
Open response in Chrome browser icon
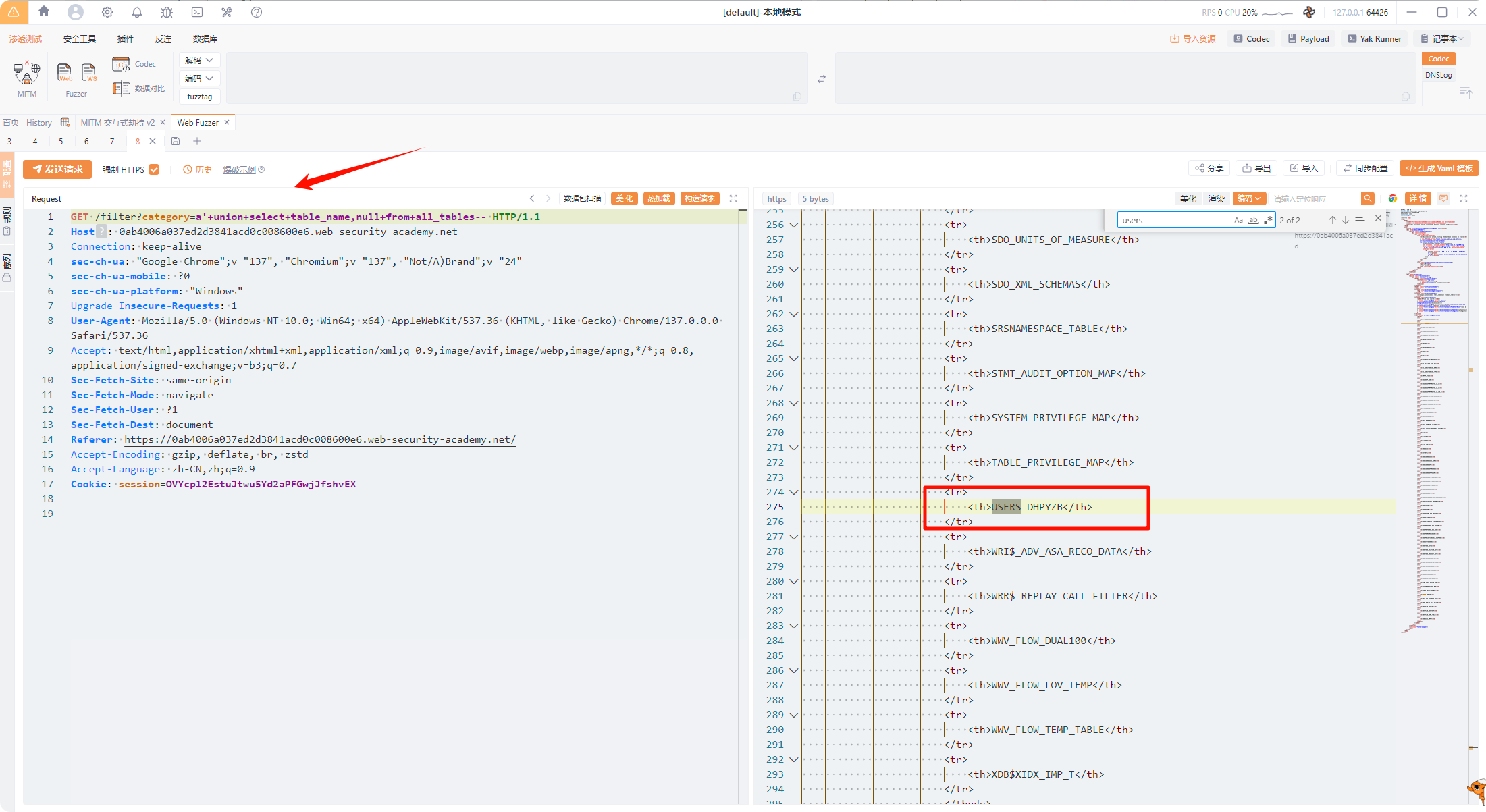[1392, 198]
